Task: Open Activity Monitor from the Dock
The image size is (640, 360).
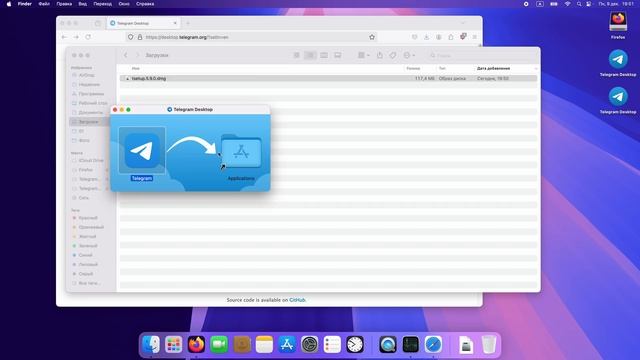Action: (410, 345)
